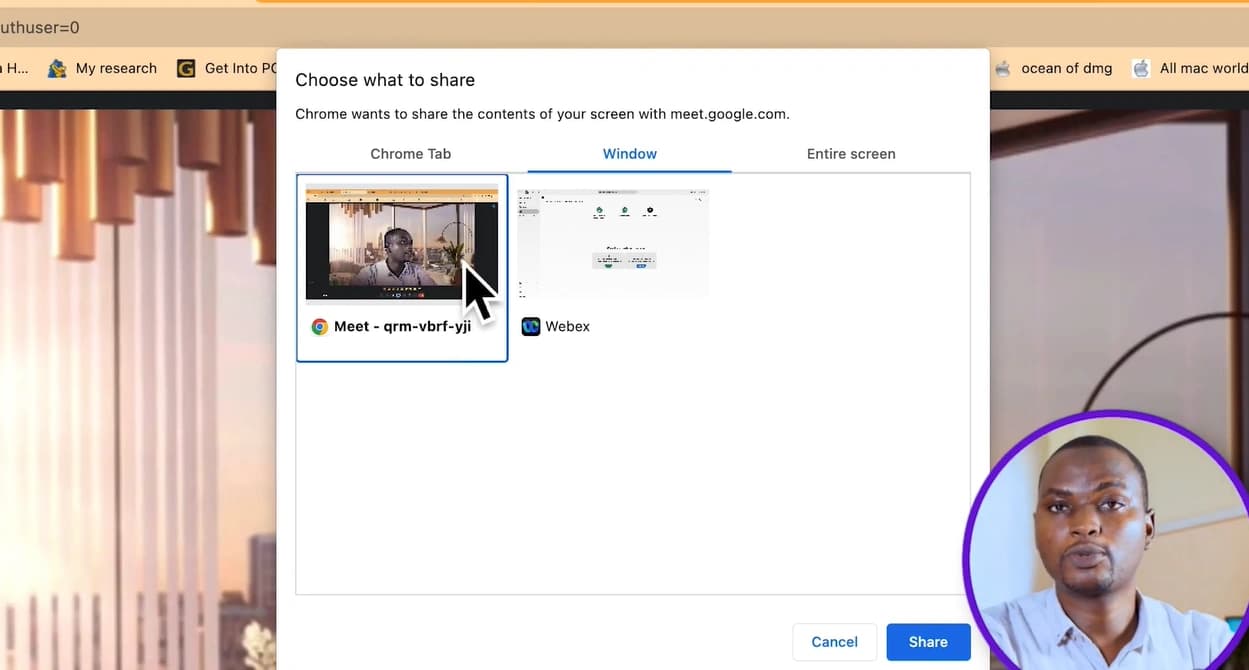This screenshot has width=1249, height=670.
Task: Click the Meet - qrm-vbrf-yji label
Action: tap(402, 326)
